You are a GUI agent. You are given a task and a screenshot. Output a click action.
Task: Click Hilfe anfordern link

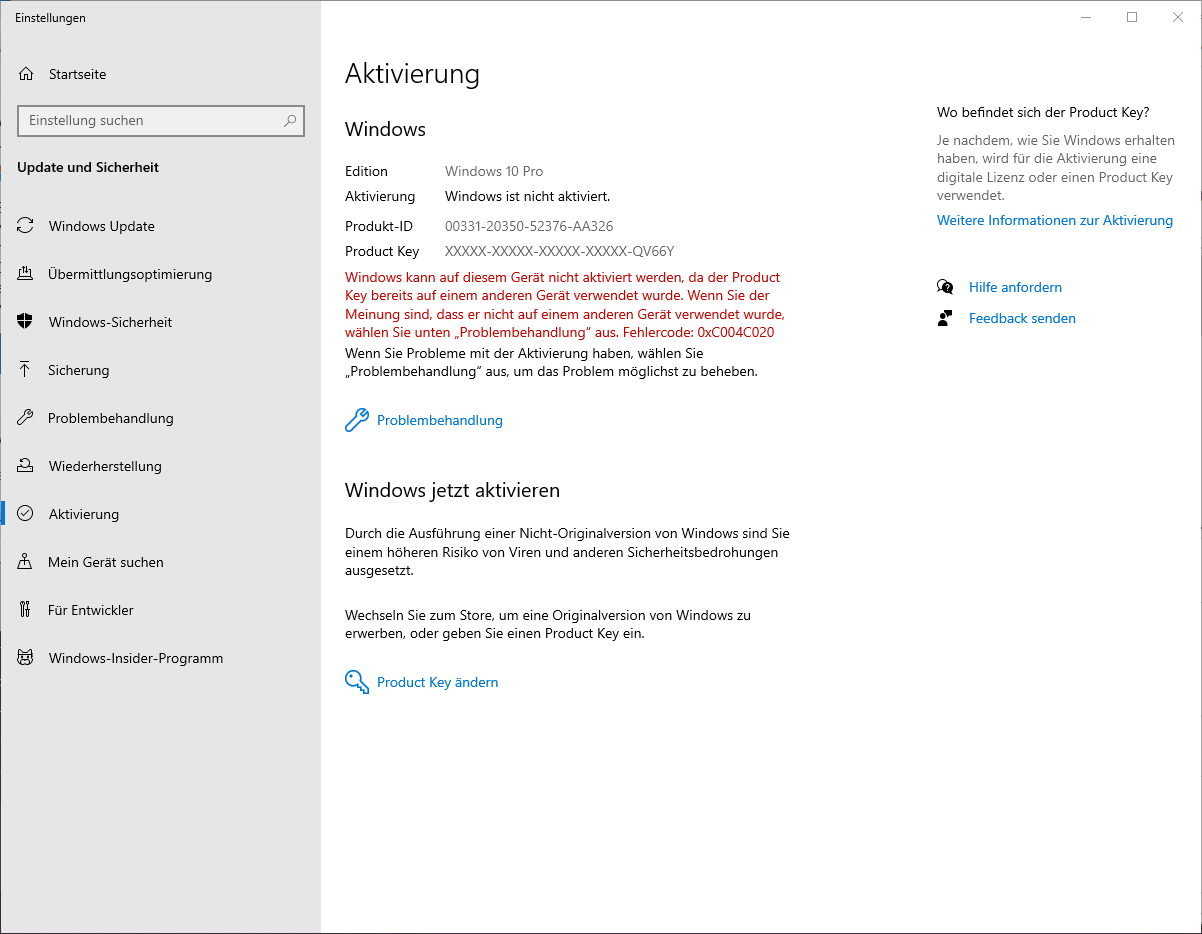pyautogui.click(x=1015, y=288)
